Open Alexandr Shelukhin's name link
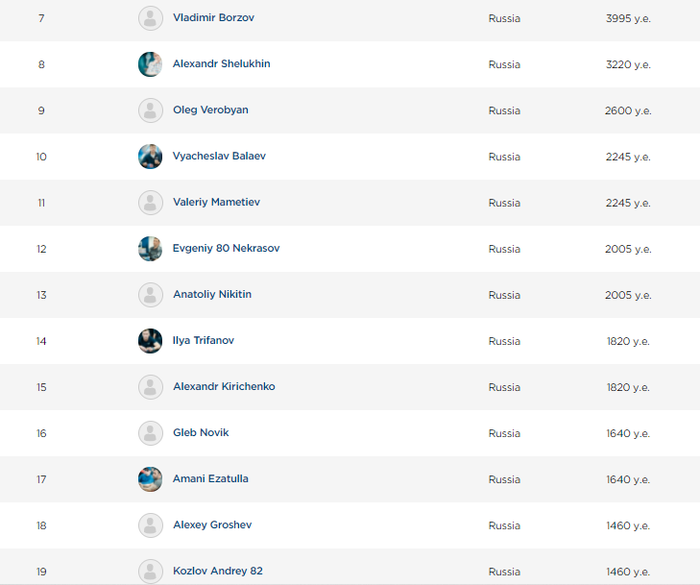The width and height of the screenshot is (700, 585). [221, 64]
